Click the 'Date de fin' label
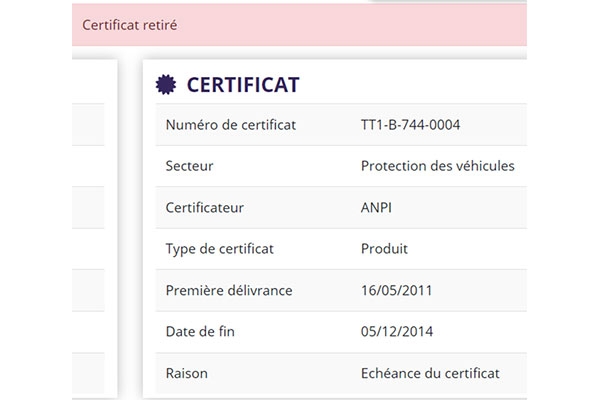The height and width of the screenshot is (400, 600). click(x=200, y=332)
